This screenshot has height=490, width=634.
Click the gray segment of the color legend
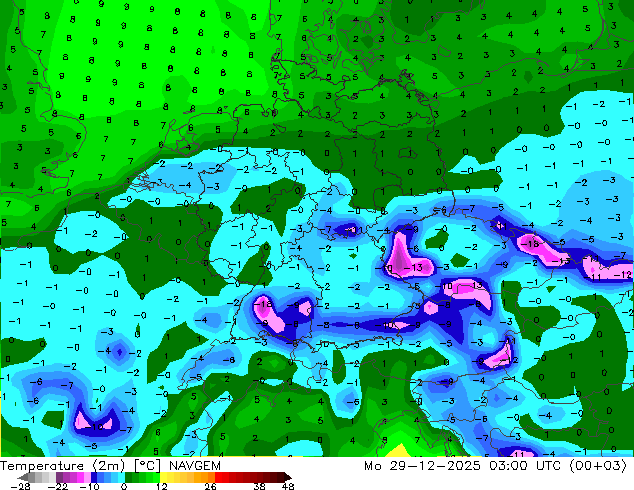click(38, 477)
